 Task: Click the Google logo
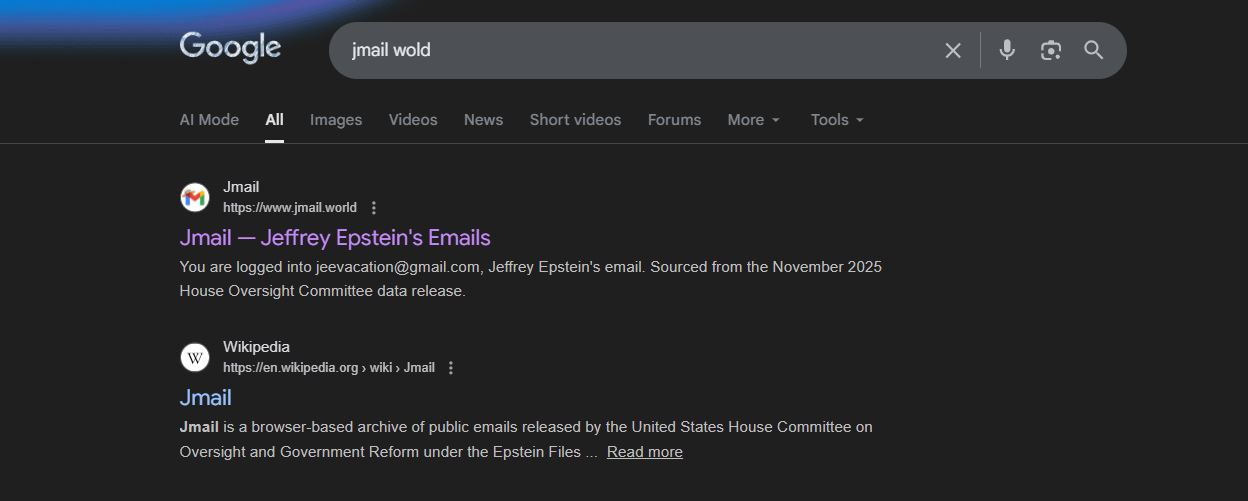point(230,47)
